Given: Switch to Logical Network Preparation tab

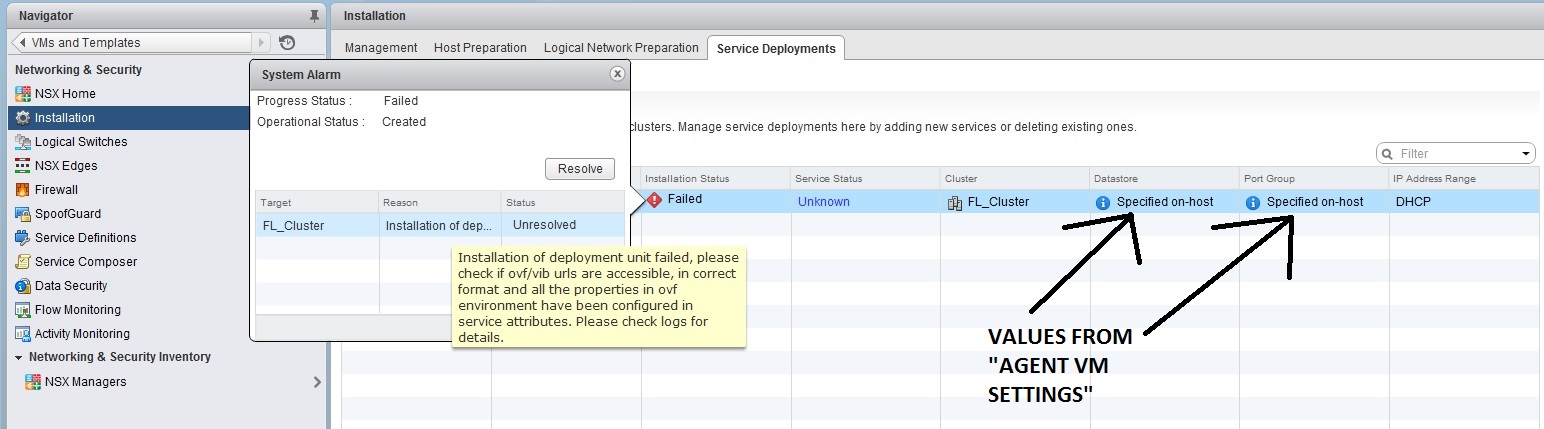Looking at the screenshot, I should (621, 48).
